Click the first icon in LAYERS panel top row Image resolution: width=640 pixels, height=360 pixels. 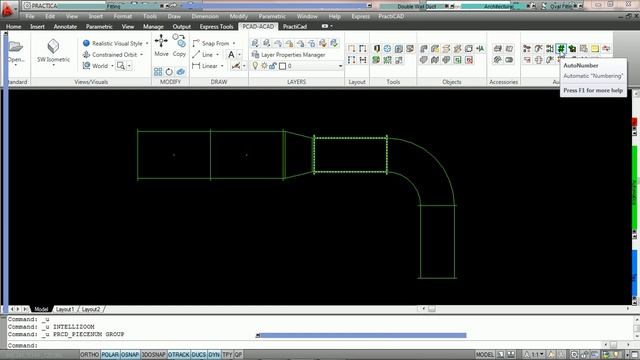point(255,43)
